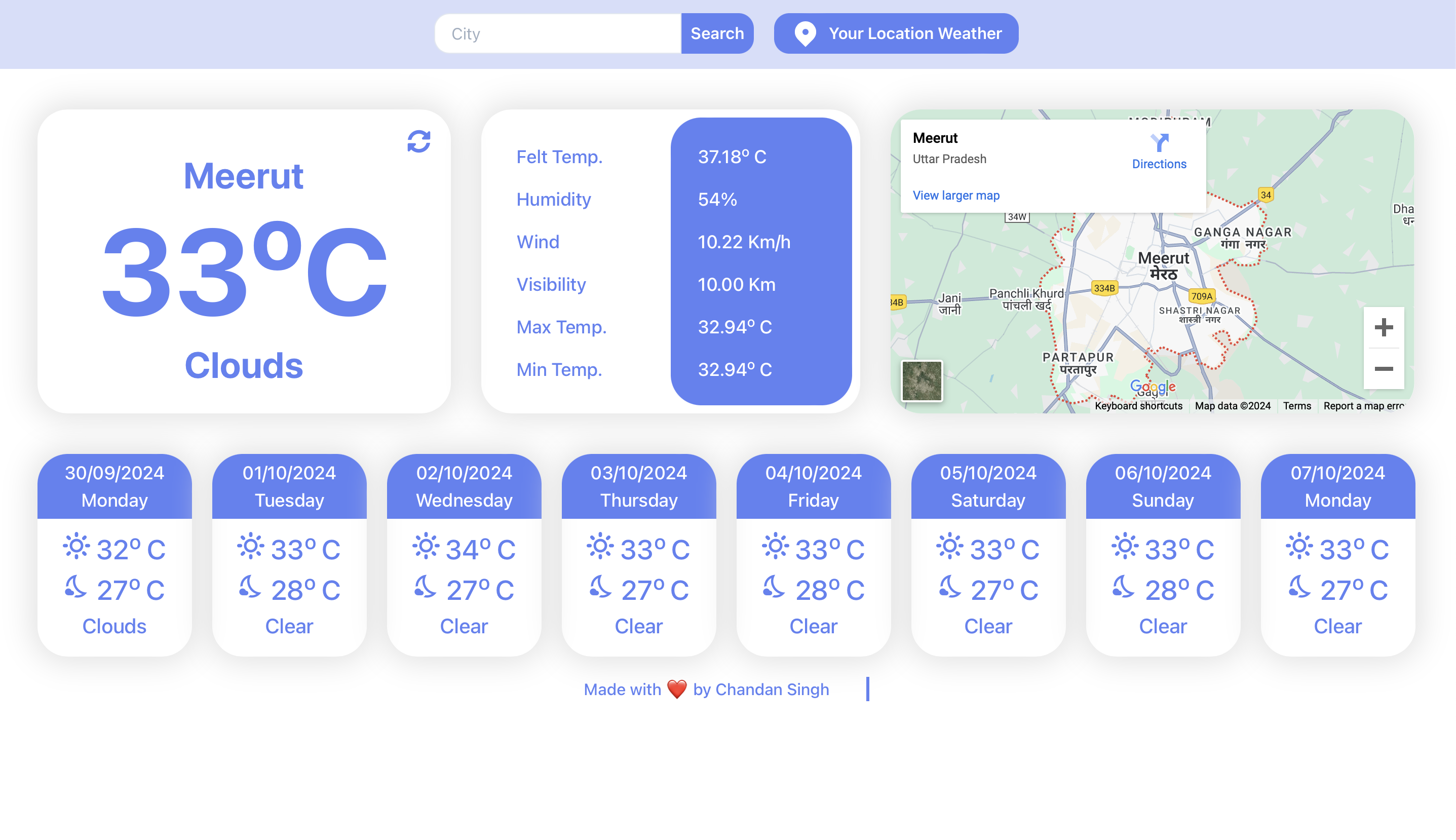
Task: Click Clouds label on 30/09/2024 card
Action: (114, 627)
